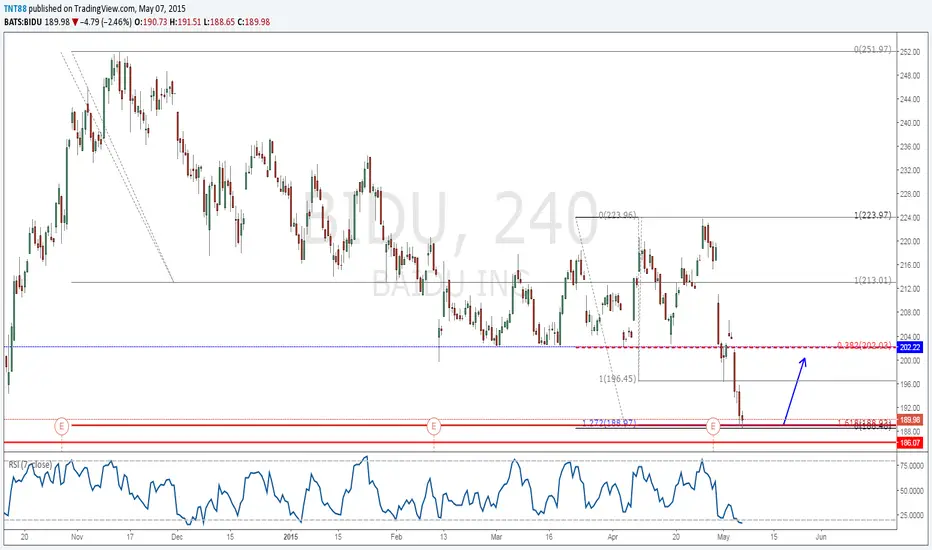Click the 1.272(188.97) Fibonacci extension label

click(x=609, y=423)
